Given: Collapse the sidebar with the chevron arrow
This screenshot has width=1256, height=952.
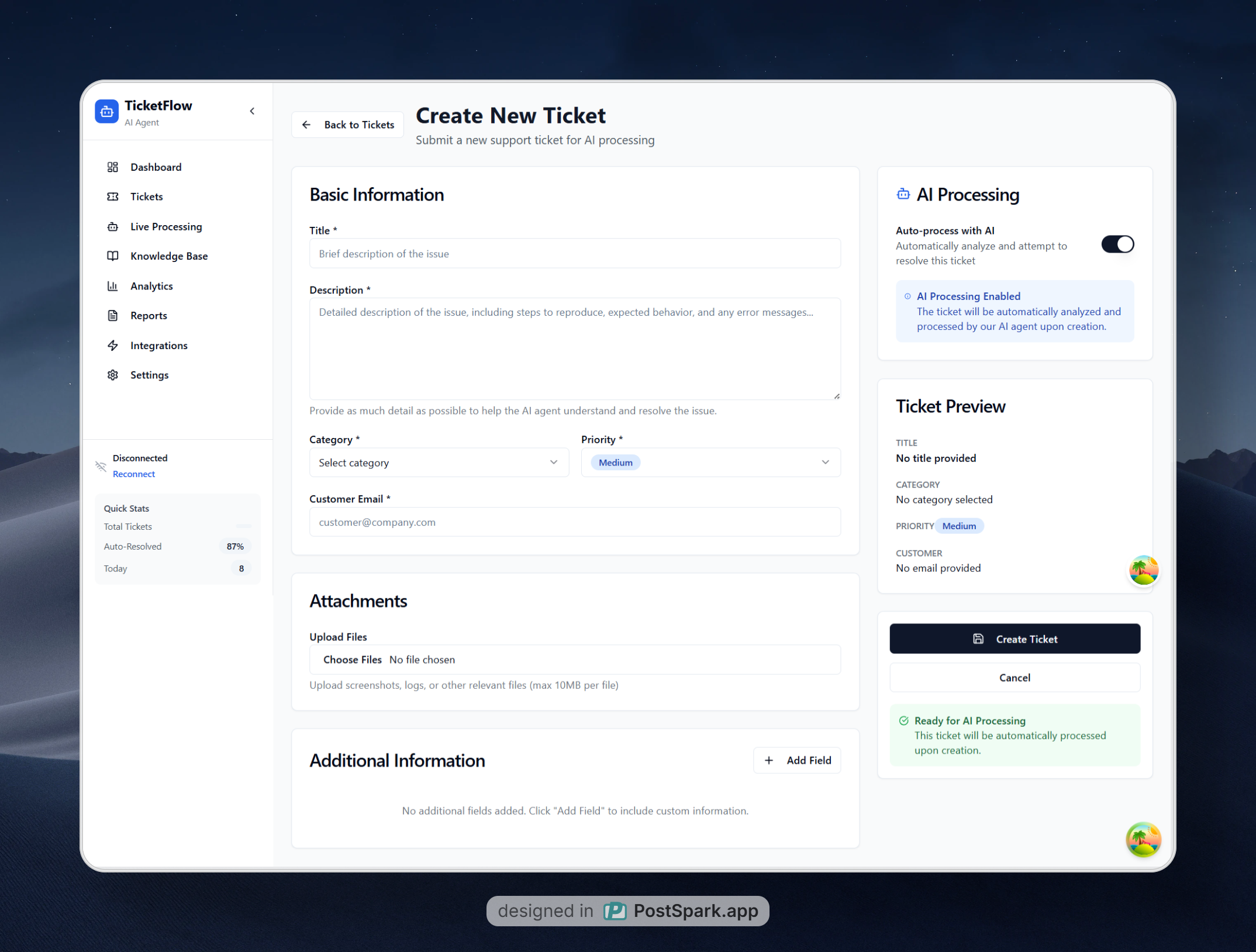Looking at the screenshot, I should 252,111.
